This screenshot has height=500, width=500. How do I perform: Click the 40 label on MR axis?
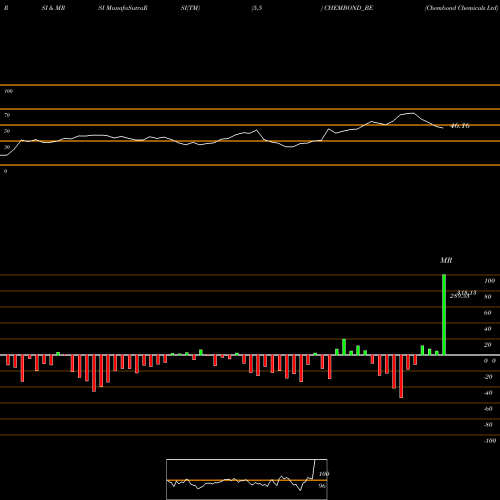point(488,329)
